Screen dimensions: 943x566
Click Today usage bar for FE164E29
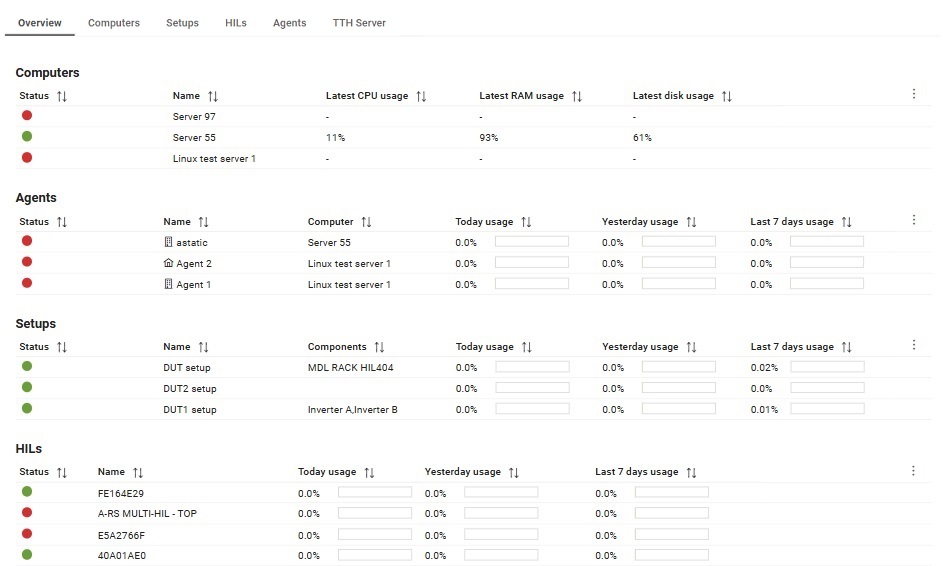(x=375, y=492)
